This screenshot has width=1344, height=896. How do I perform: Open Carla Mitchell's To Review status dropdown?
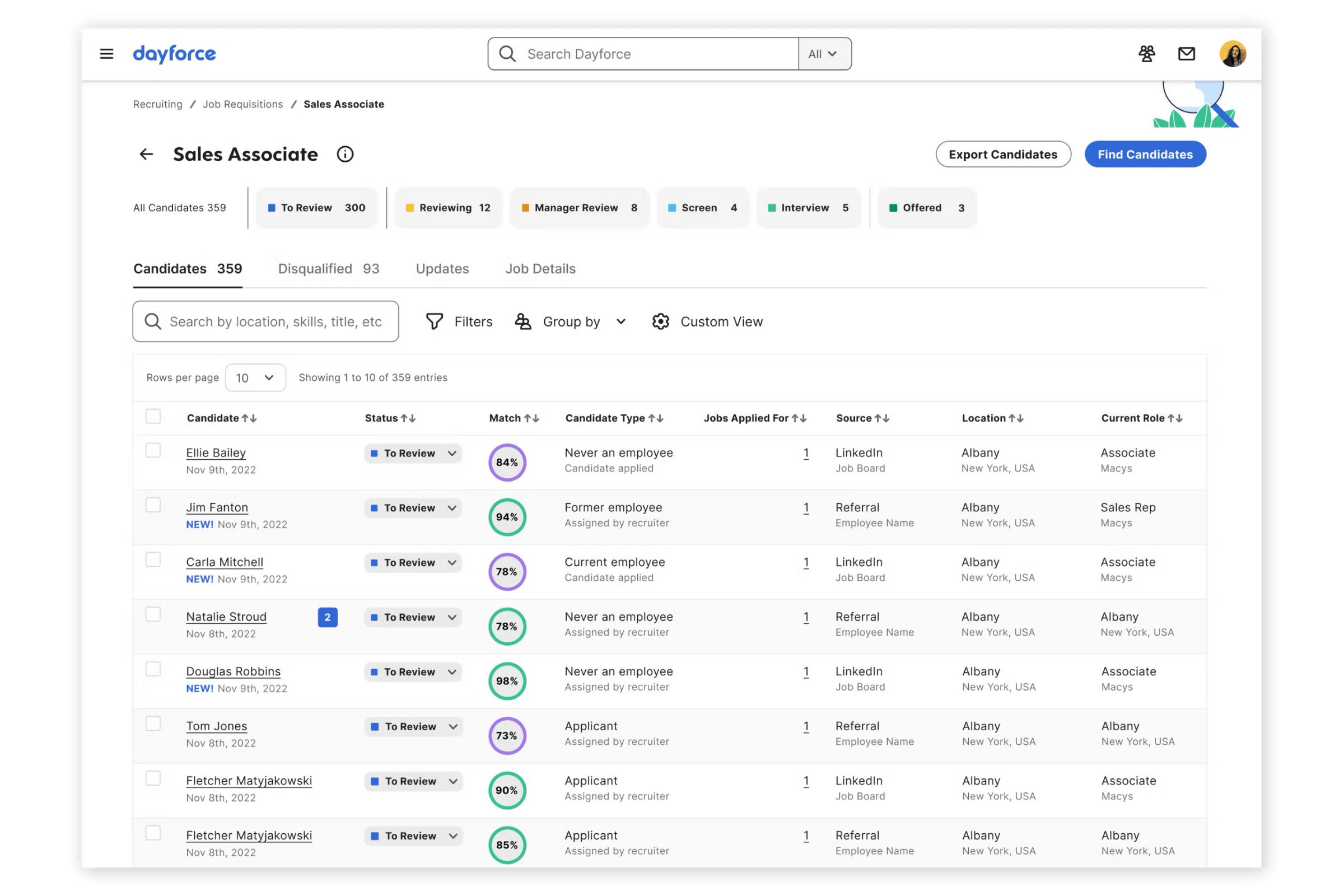[x=413, y=563]
